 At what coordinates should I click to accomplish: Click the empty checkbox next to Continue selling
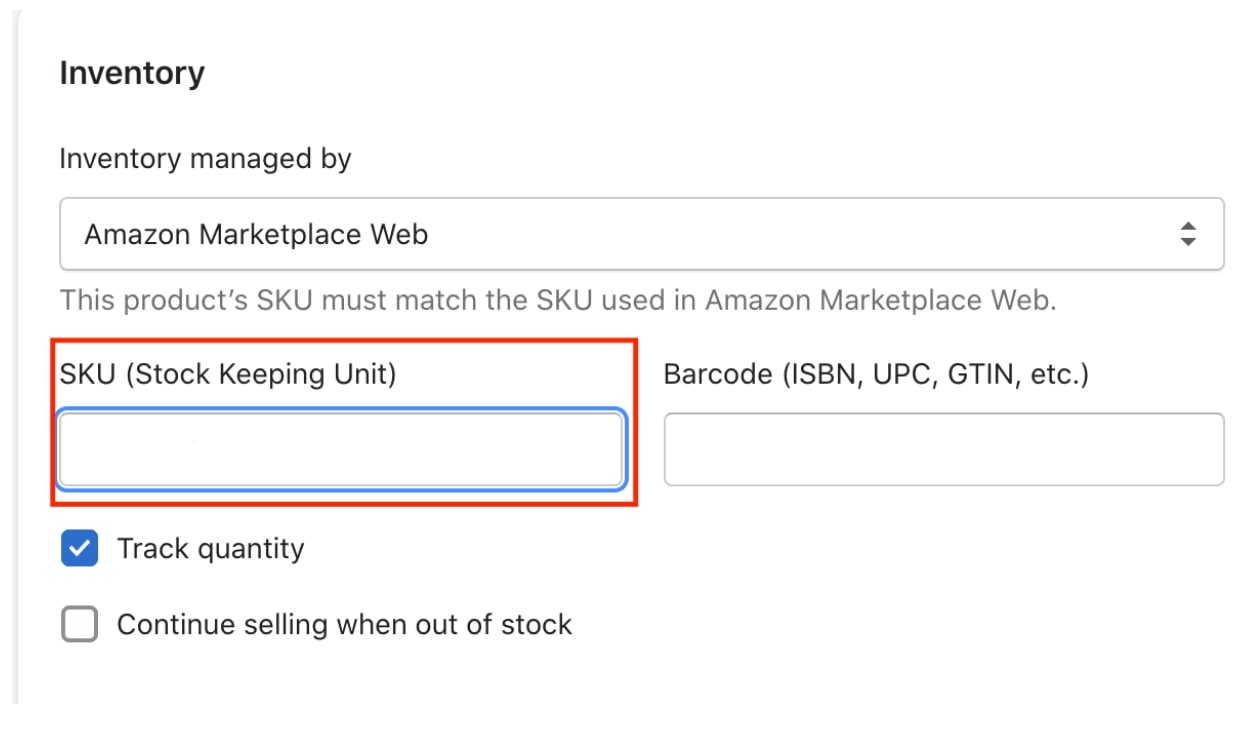77,624
